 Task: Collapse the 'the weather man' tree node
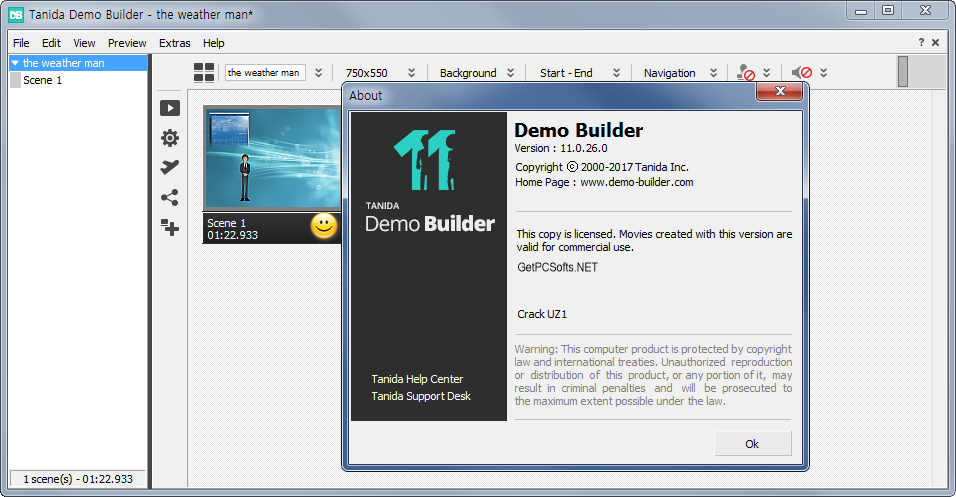coord(15,63)
